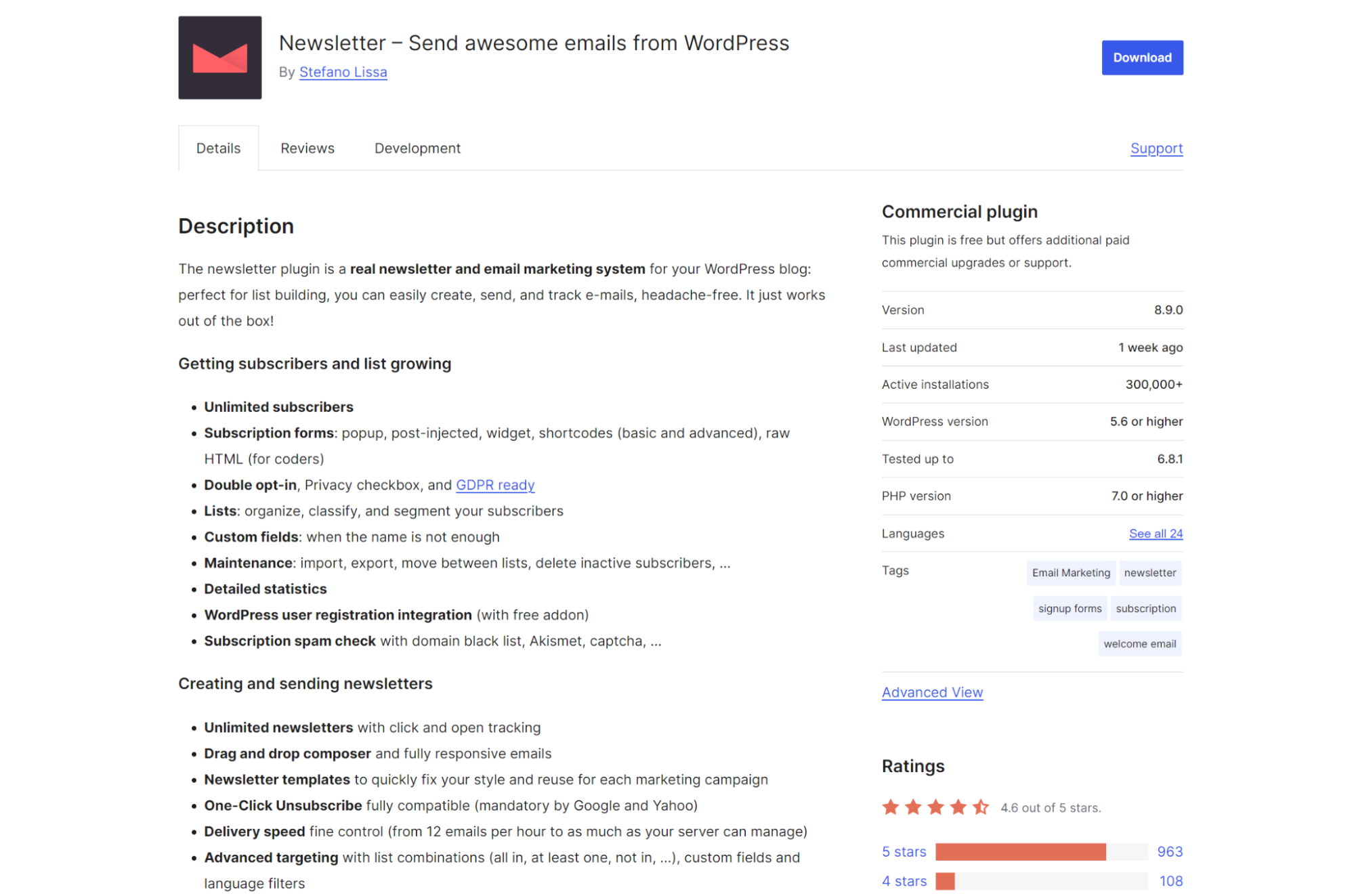Open the Support link
This screenshot has width=1354, height=896.
[x=1156, y=148]
